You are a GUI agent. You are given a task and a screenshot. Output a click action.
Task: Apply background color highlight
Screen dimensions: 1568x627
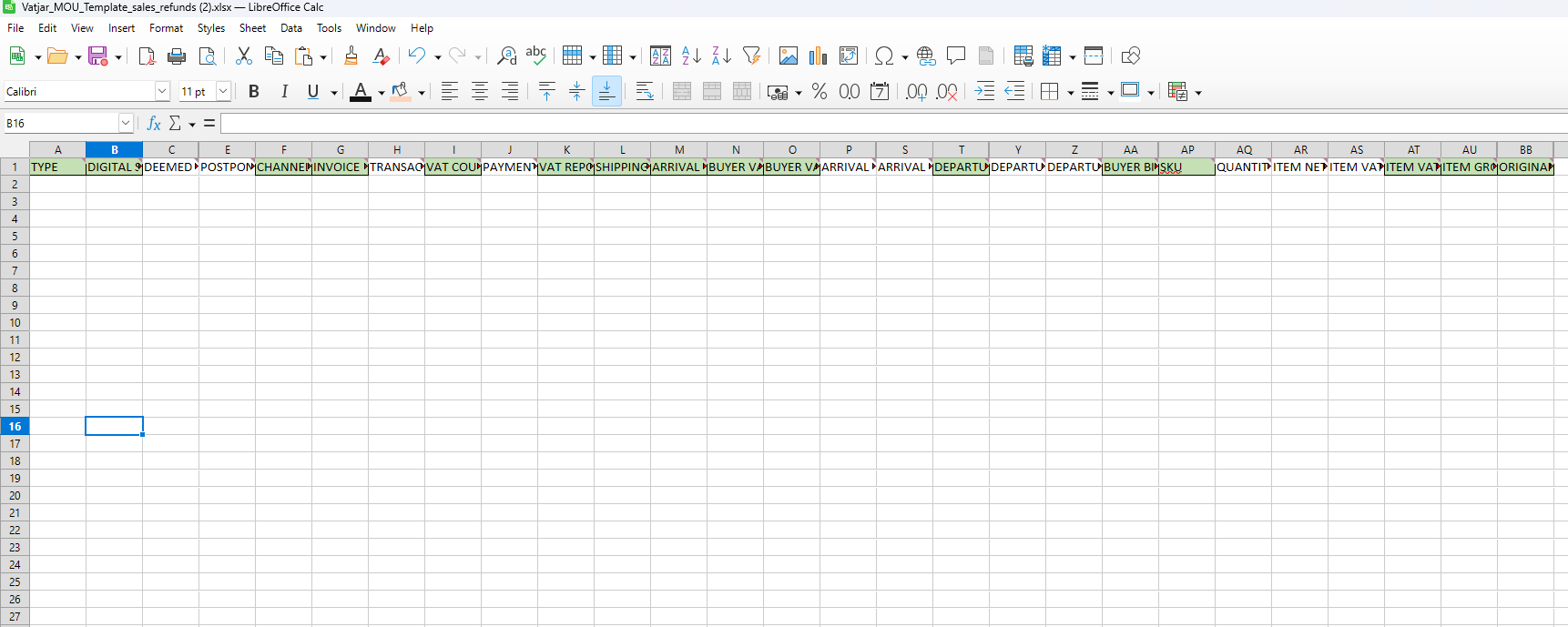click(400, 91)
